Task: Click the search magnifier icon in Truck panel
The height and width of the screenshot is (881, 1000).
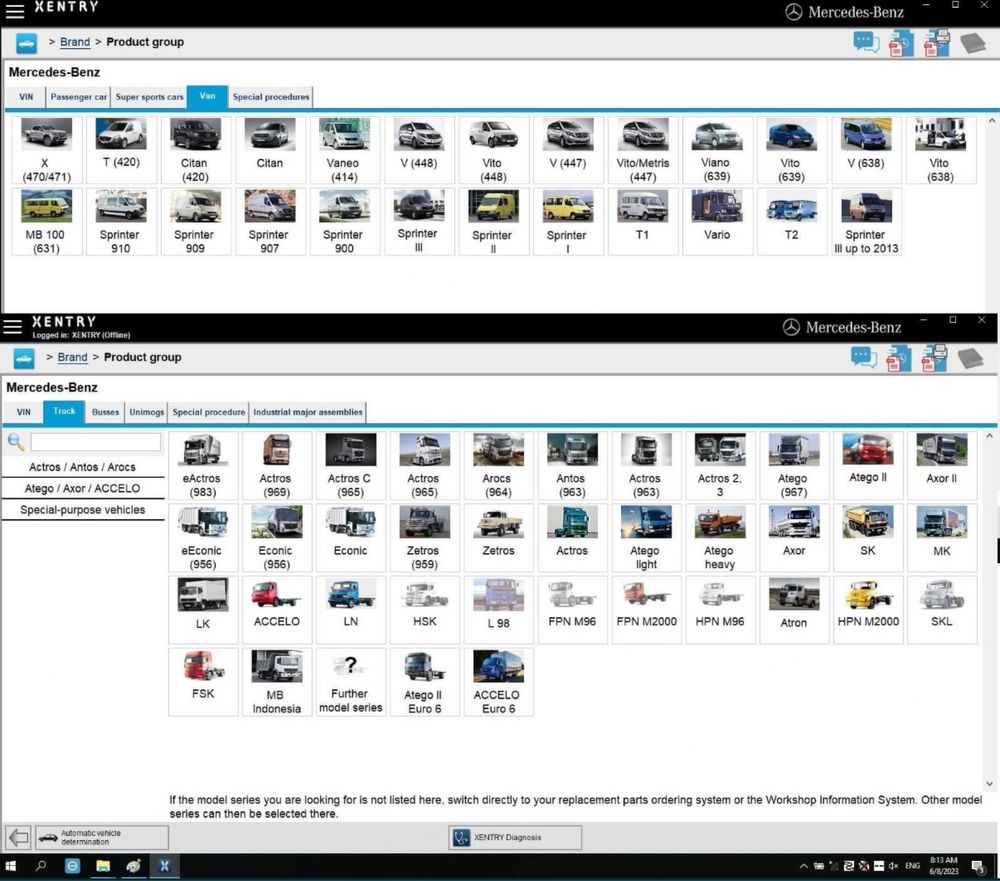Action: tap(15, 441)
